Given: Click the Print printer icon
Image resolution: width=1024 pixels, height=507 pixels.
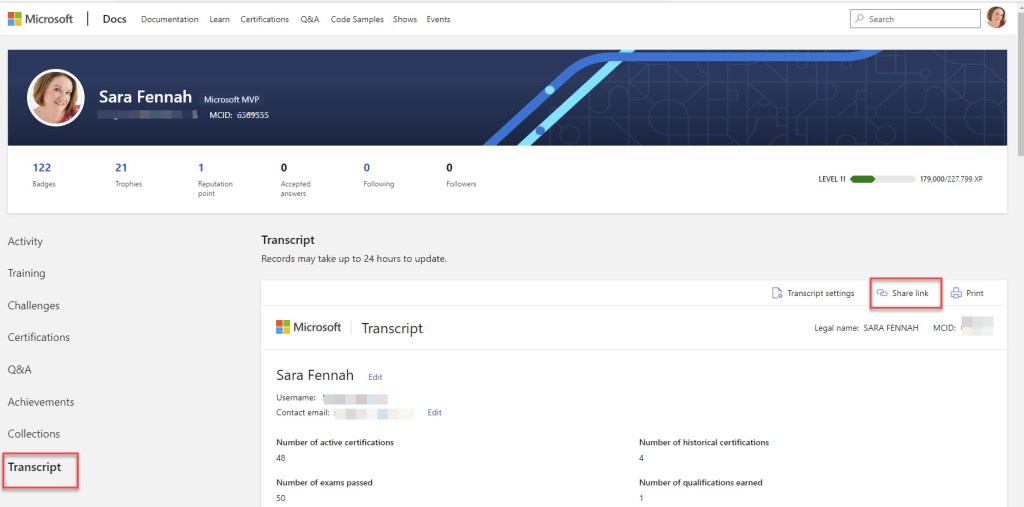Looking at the screenshot, I should click(x=956, y=293).
